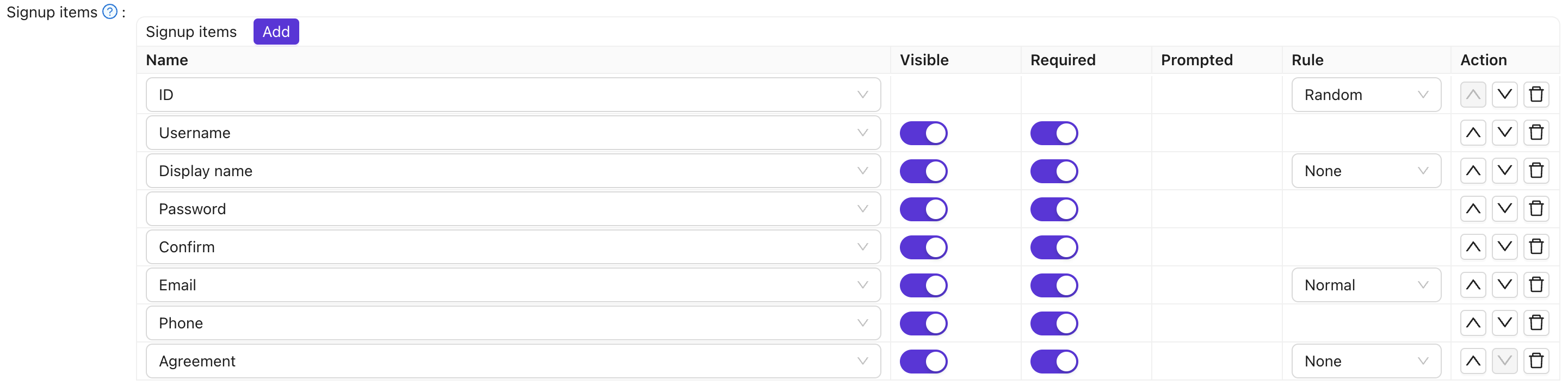Open the Rule dropdown showing Random for ID
Viewport: 1568px width, 386px height.
tap(1365, 94)
